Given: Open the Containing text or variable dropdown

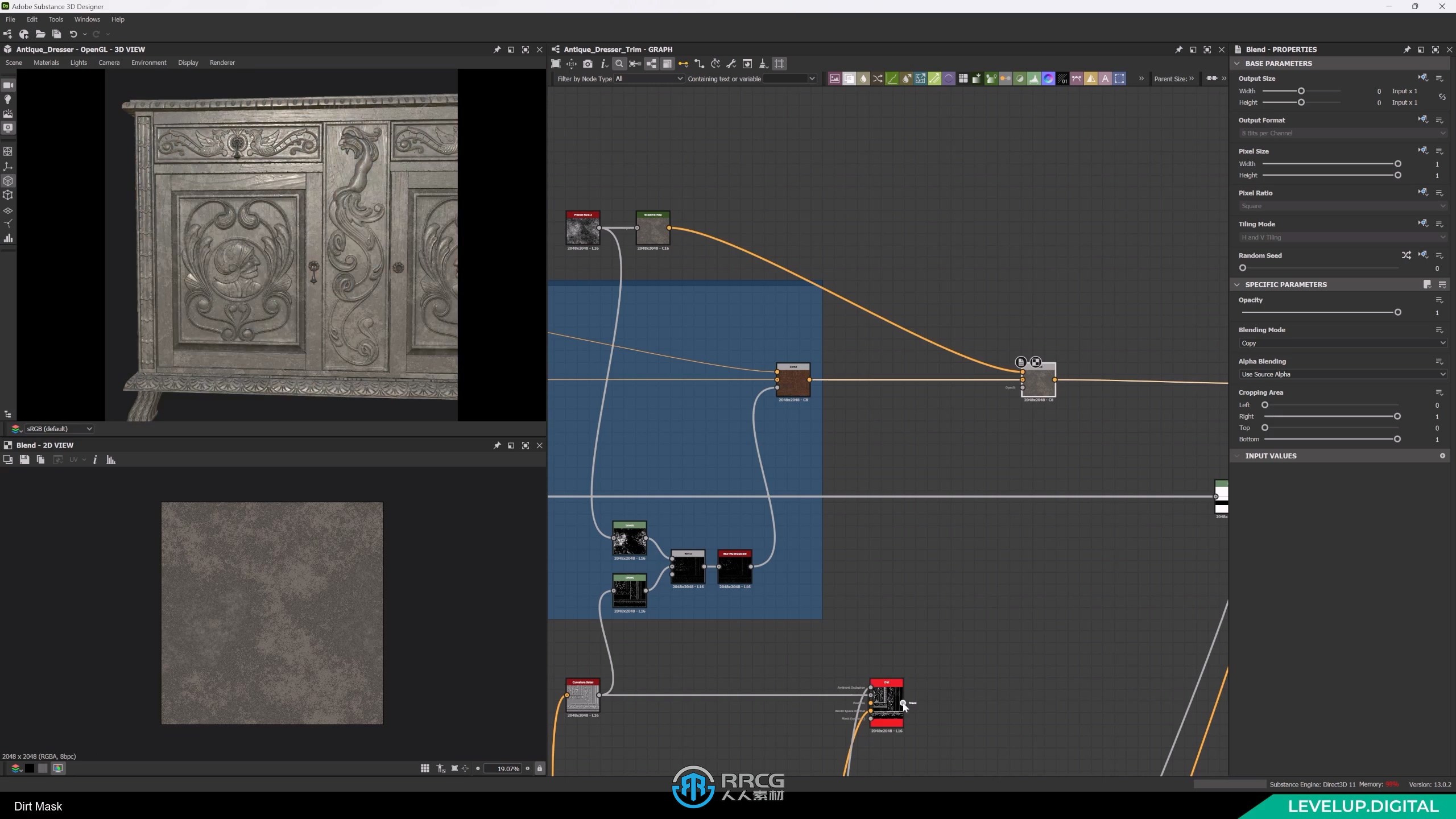Looking at the screenshot, I should pyautogui.click(x=812, y=78).
